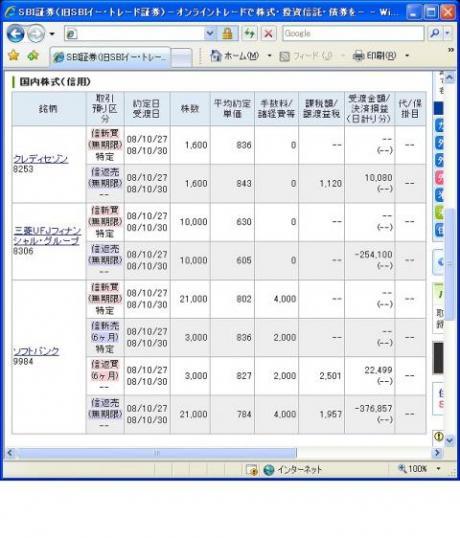Viewport: 460px width, 538px height.
Task: Click the Add to Favorites icon
Action: [33, 55]
